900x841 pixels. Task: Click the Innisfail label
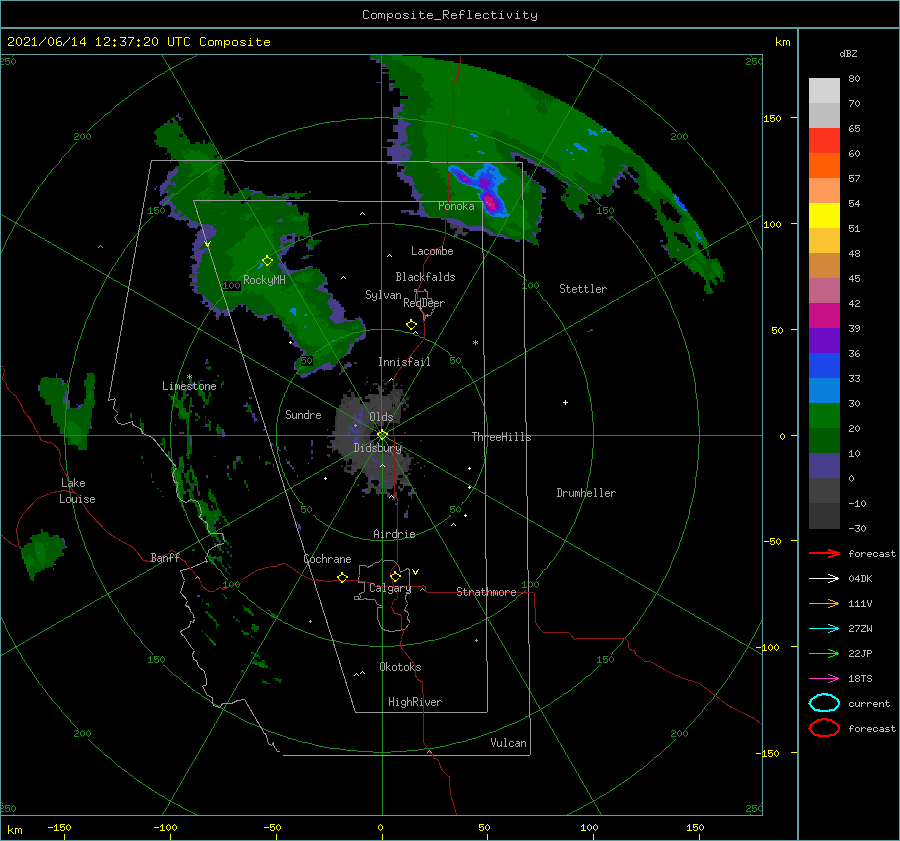404,362
